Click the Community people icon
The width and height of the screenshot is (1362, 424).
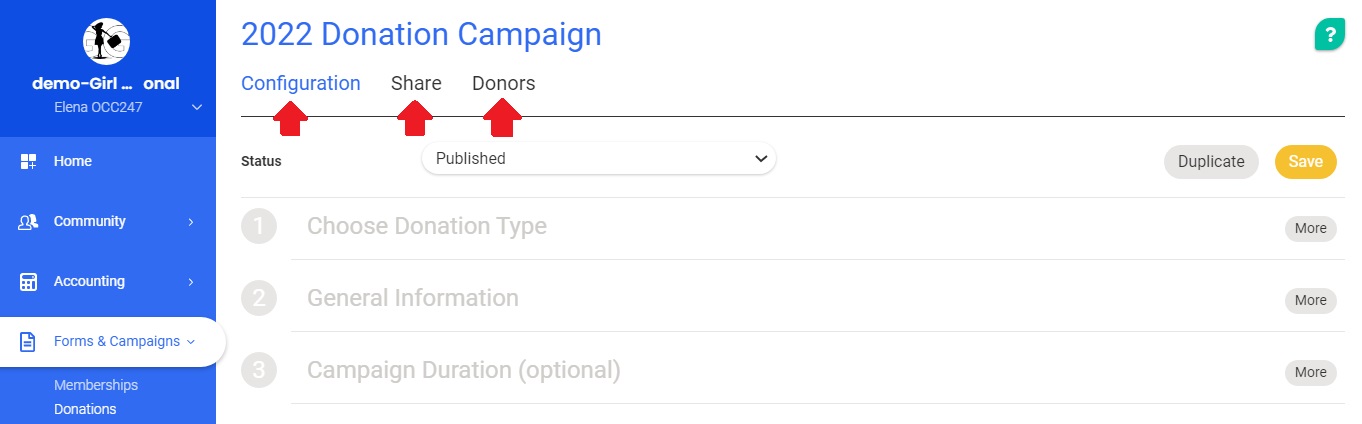[28, 222]
